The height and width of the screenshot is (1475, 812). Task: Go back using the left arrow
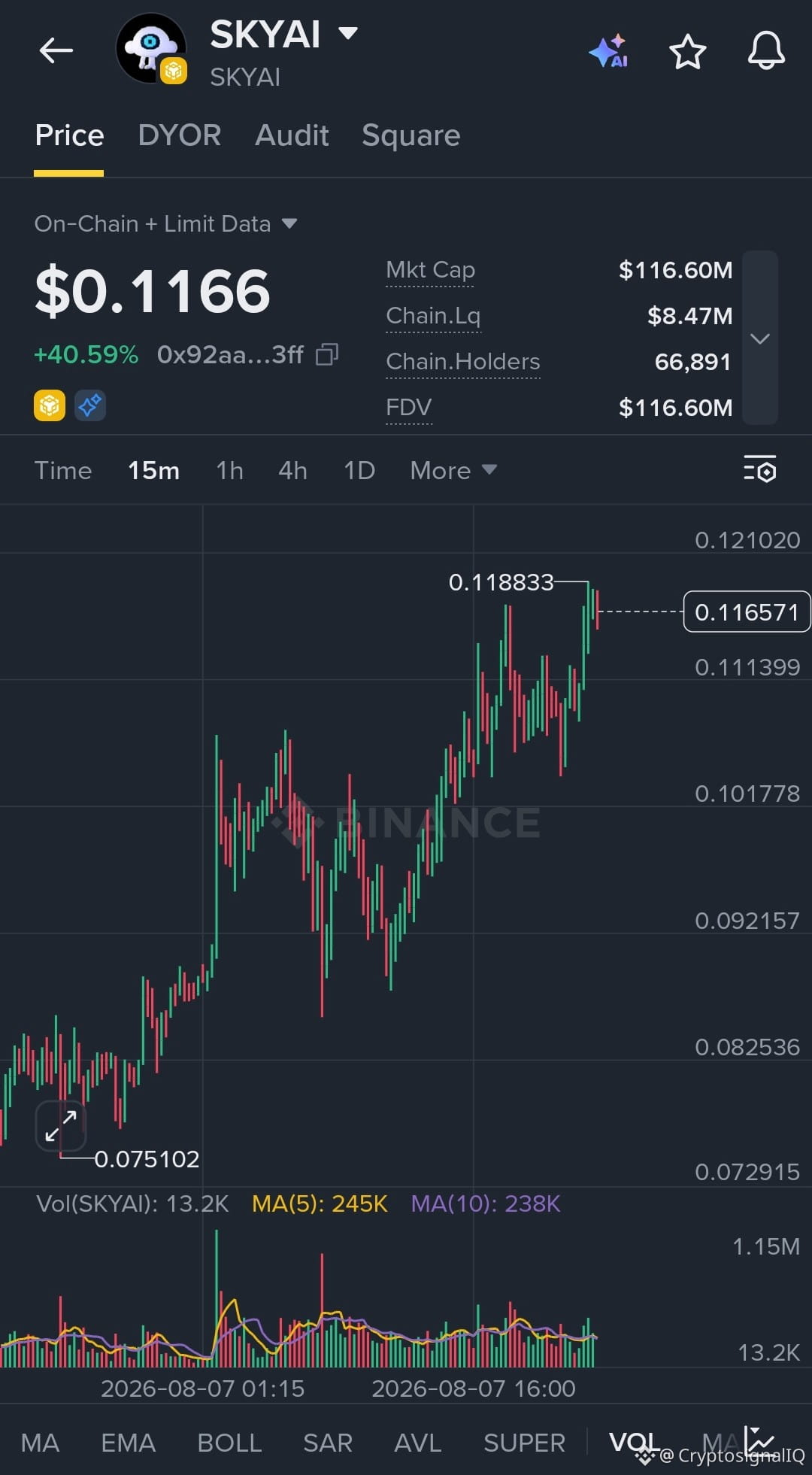pyautogui.click(x=56, y=51)
